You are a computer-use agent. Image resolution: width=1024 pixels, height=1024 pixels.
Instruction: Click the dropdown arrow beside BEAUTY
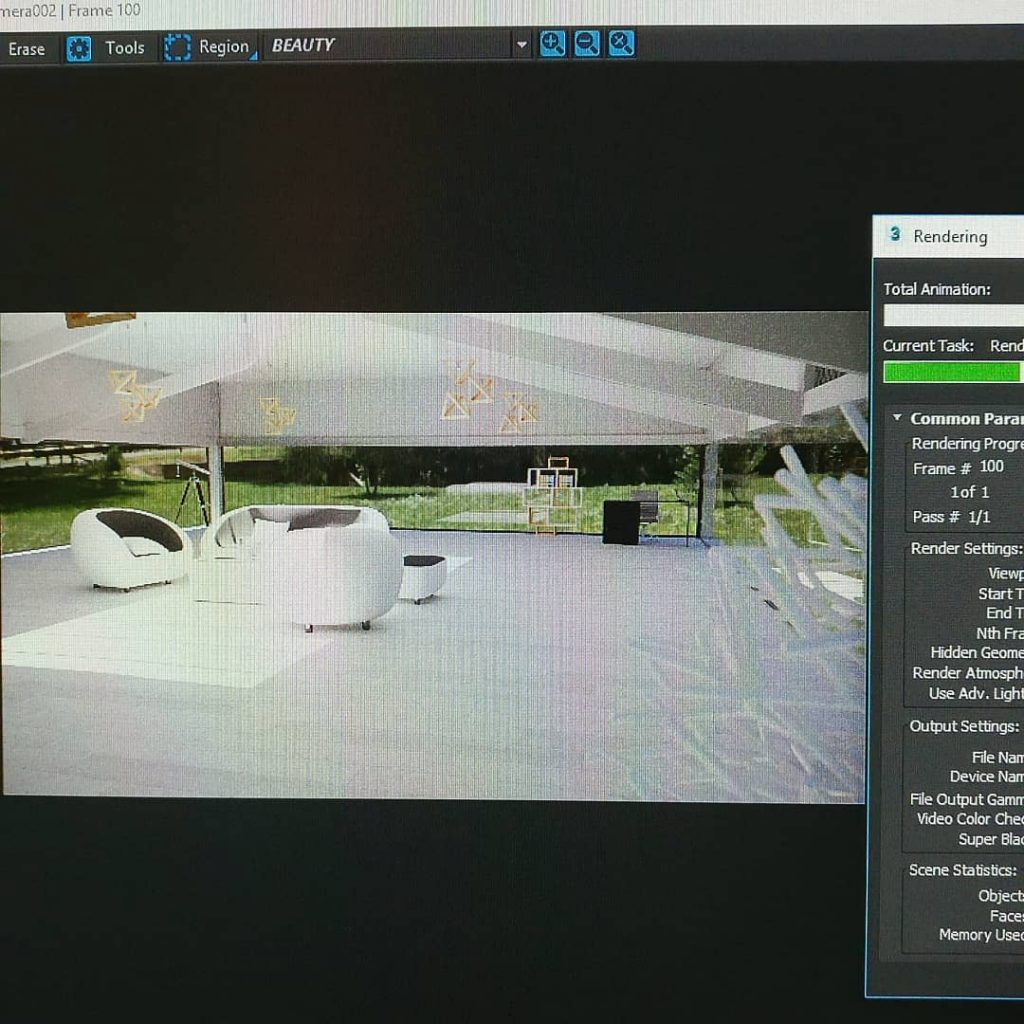click(522, 45)
